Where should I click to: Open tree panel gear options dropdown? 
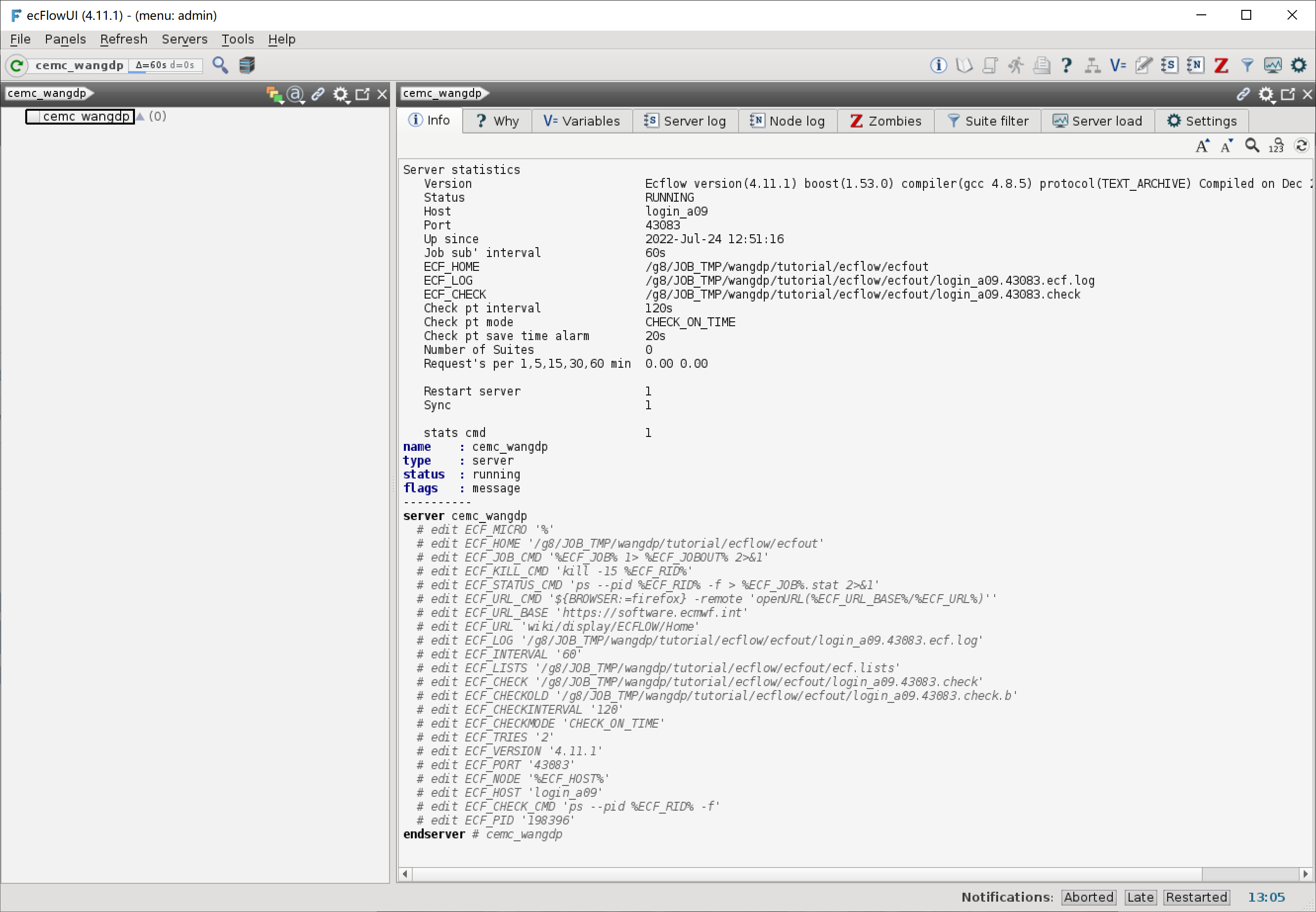[x=341, y=94]
